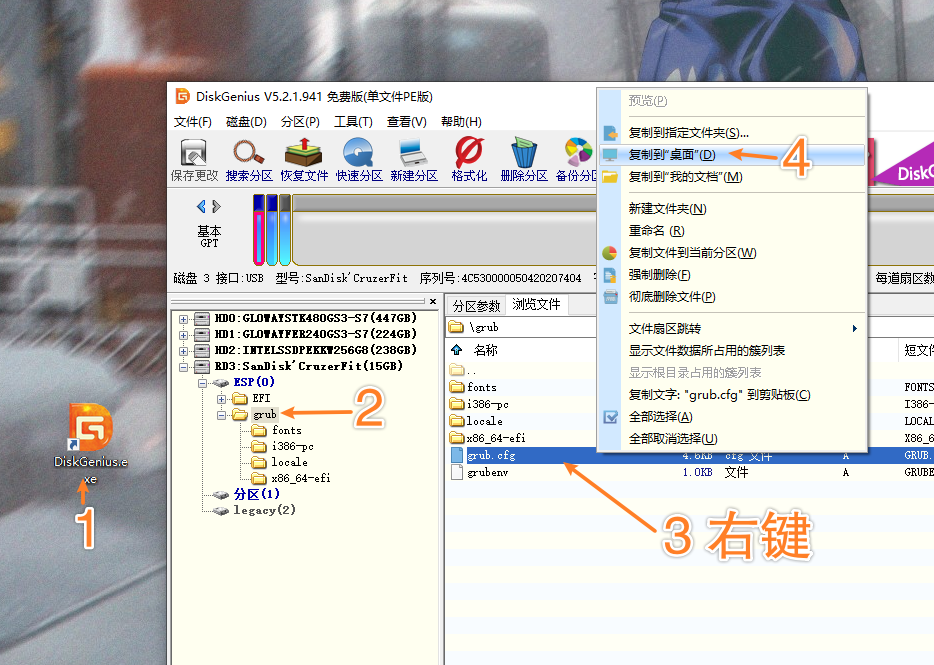
Task: Open DiskGenius.exe desktop shortcut
Action: (91, 444)
